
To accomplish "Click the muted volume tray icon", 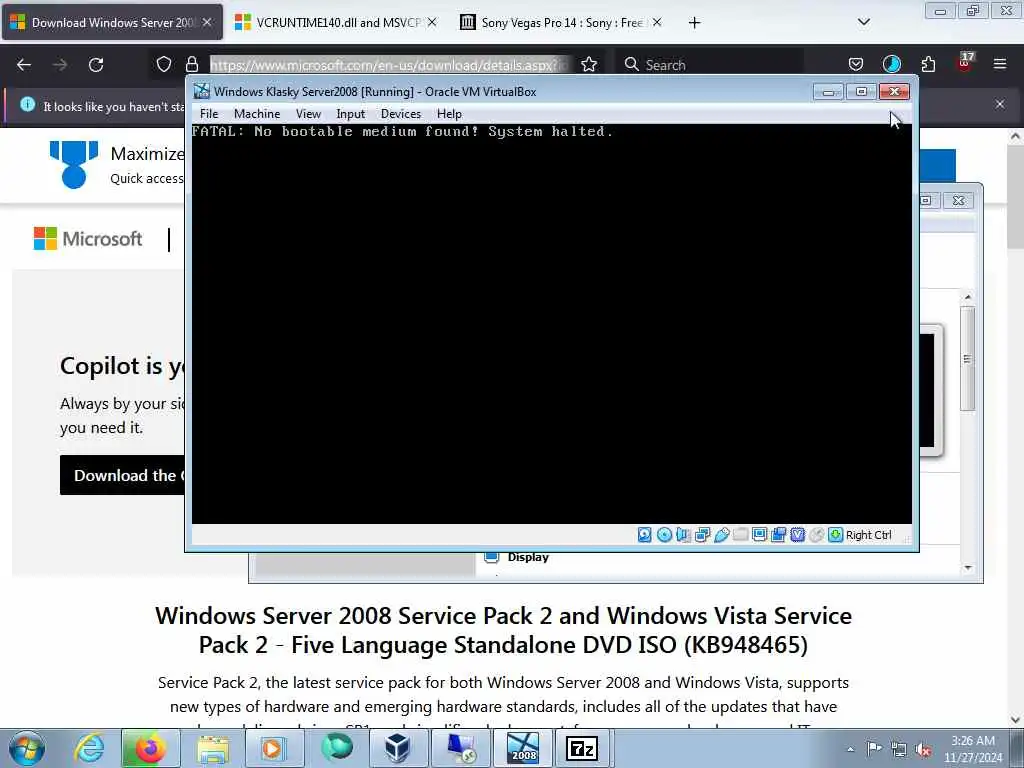I will pos(923,749).
